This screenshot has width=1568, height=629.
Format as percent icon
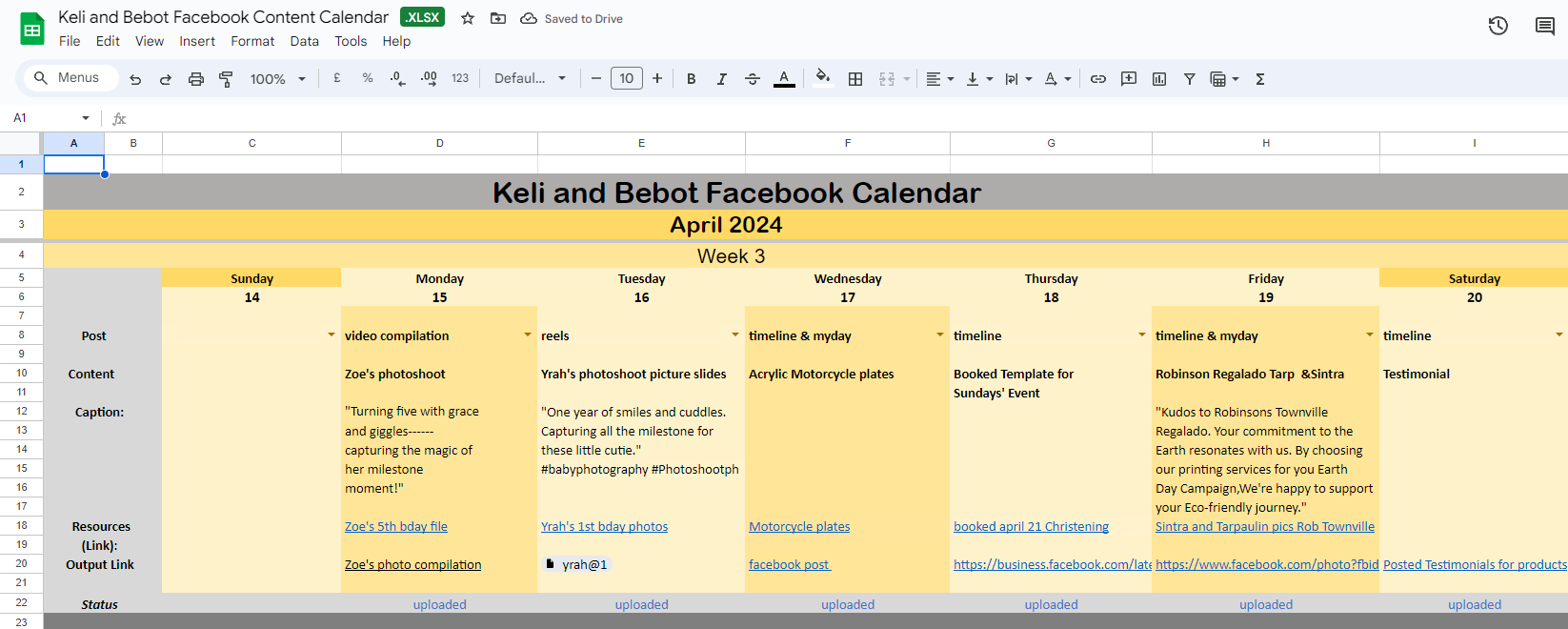coord(368,78)
